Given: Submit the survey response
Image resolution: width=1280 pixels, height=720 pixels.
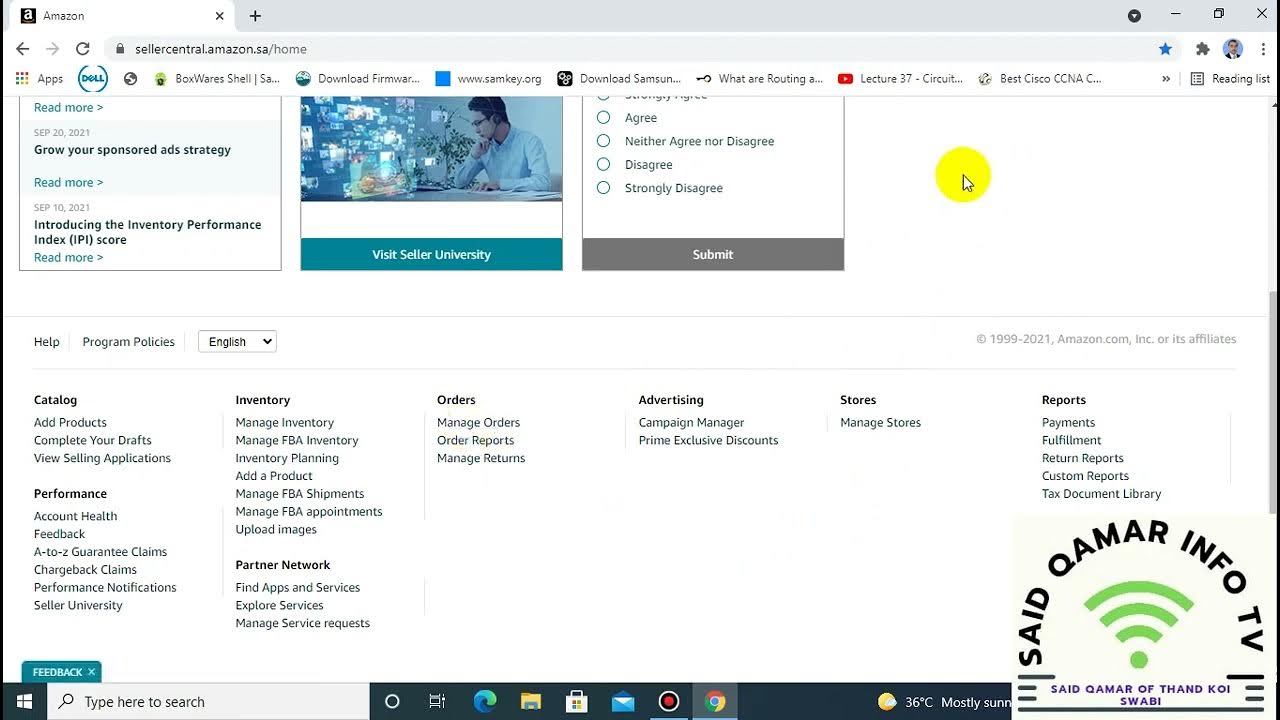Looking at the screenshot, I should pyautogui.click(x=713, y=254).
